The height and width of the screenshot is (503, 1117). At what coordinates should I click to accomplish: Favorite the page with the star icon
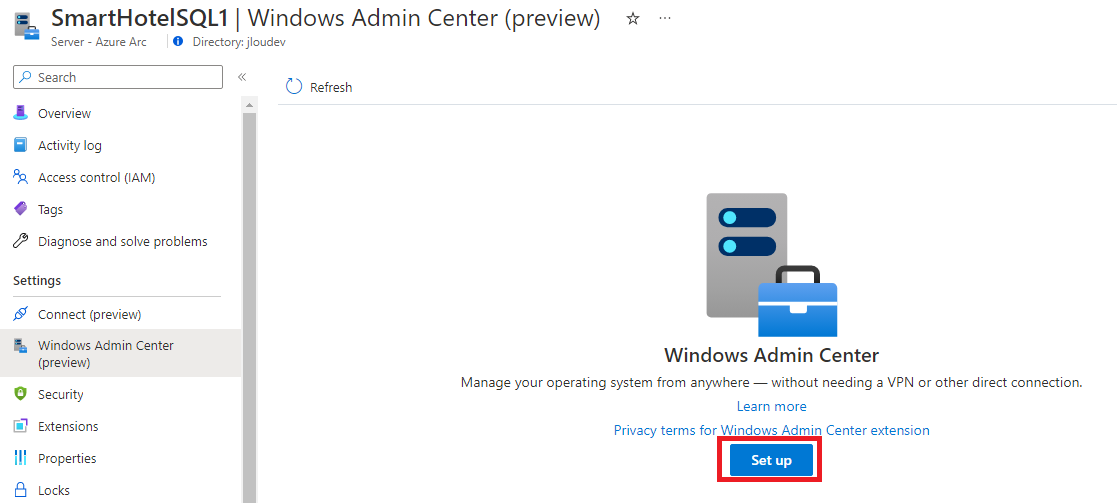click(x=632, y=19)
